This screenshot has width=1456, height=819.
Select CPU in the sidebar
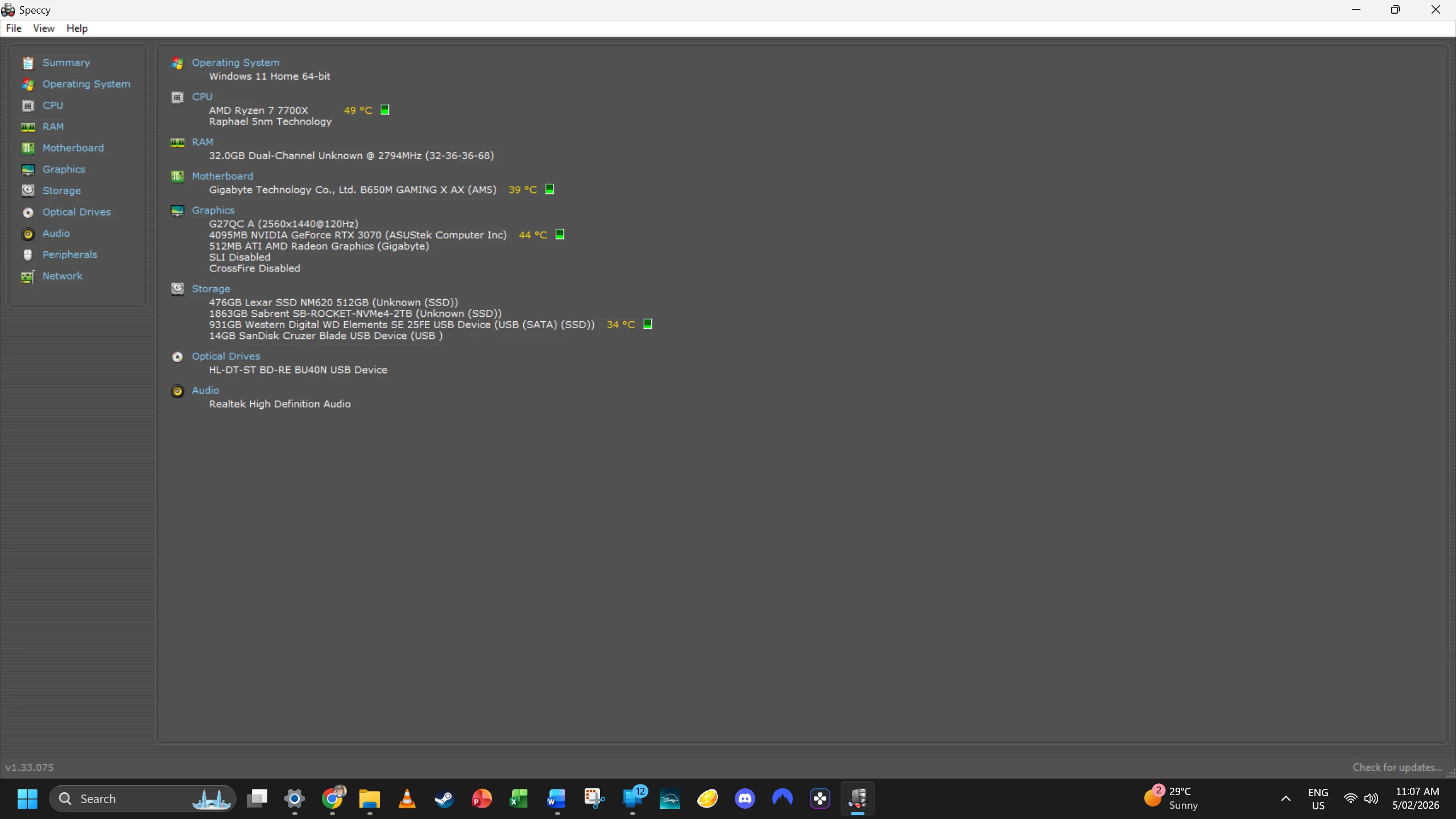[52, 105]
